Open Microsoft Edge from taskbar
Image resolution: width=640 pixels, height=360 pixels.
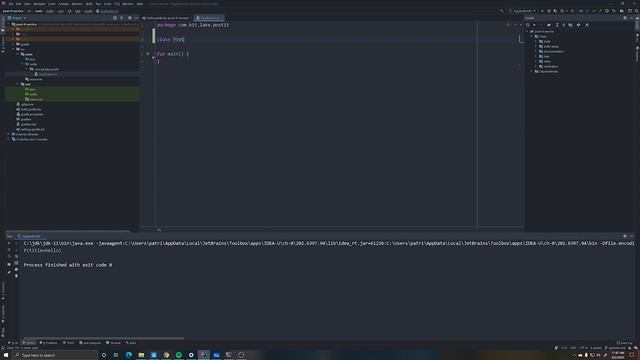tap(129, 355)
